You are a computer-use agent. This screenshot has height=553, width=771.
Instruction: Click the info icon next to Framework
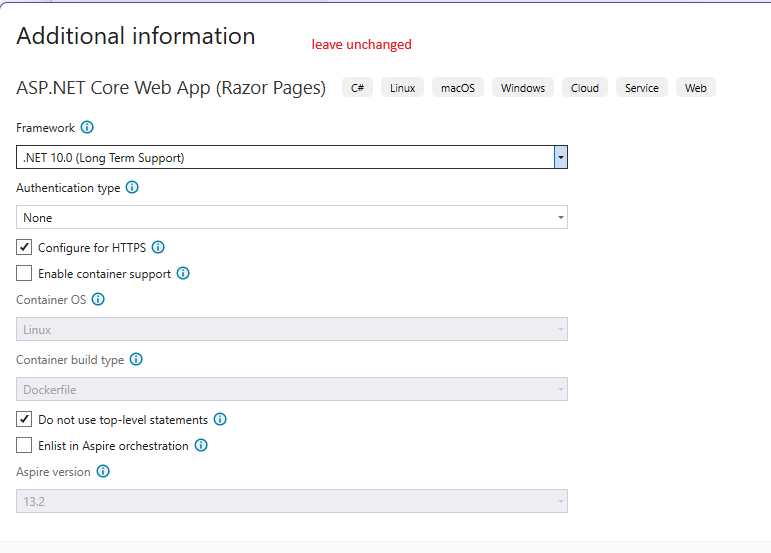click(x=87, y=127)
